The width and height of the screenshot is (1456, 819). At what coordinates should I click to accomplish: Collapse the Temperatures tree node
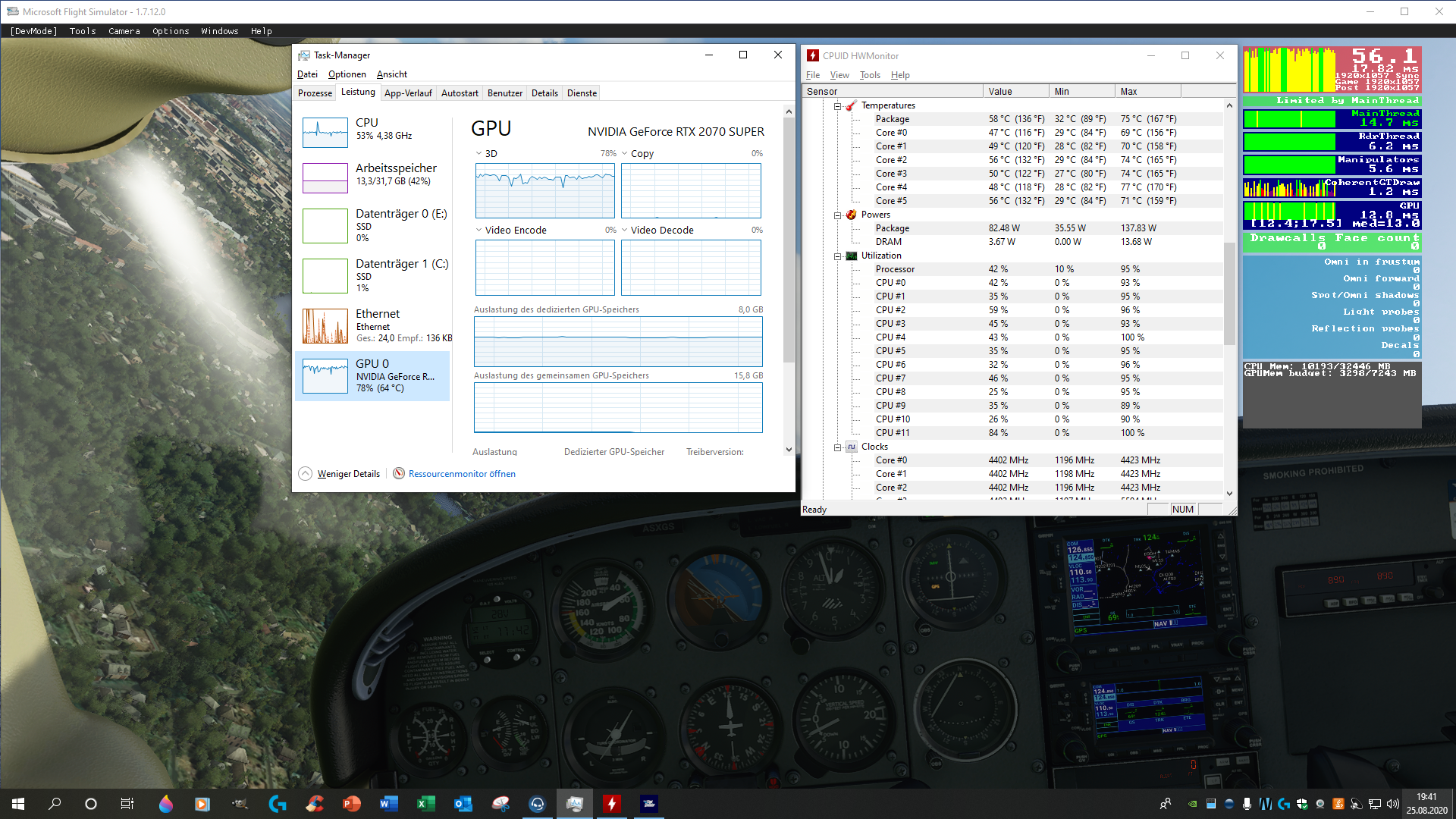click(x=838, y=106)
